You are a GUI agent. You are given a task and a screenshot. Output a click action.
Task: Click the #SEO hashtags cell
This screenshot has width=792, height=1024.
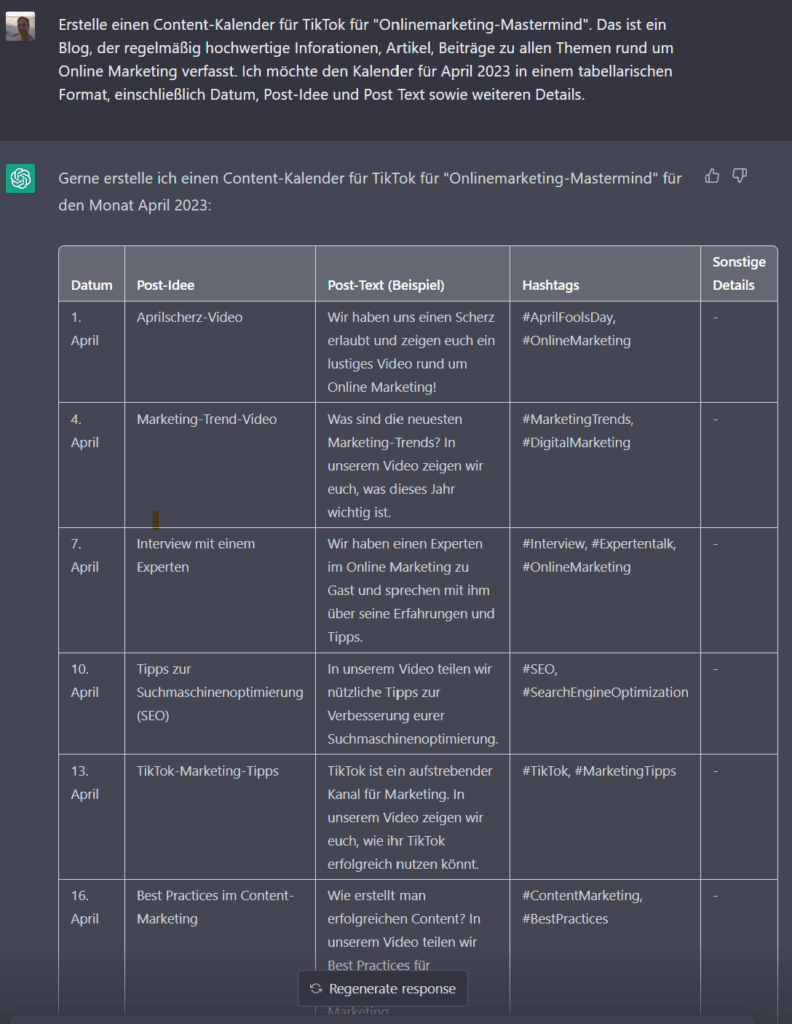click(x=604, y=680)
